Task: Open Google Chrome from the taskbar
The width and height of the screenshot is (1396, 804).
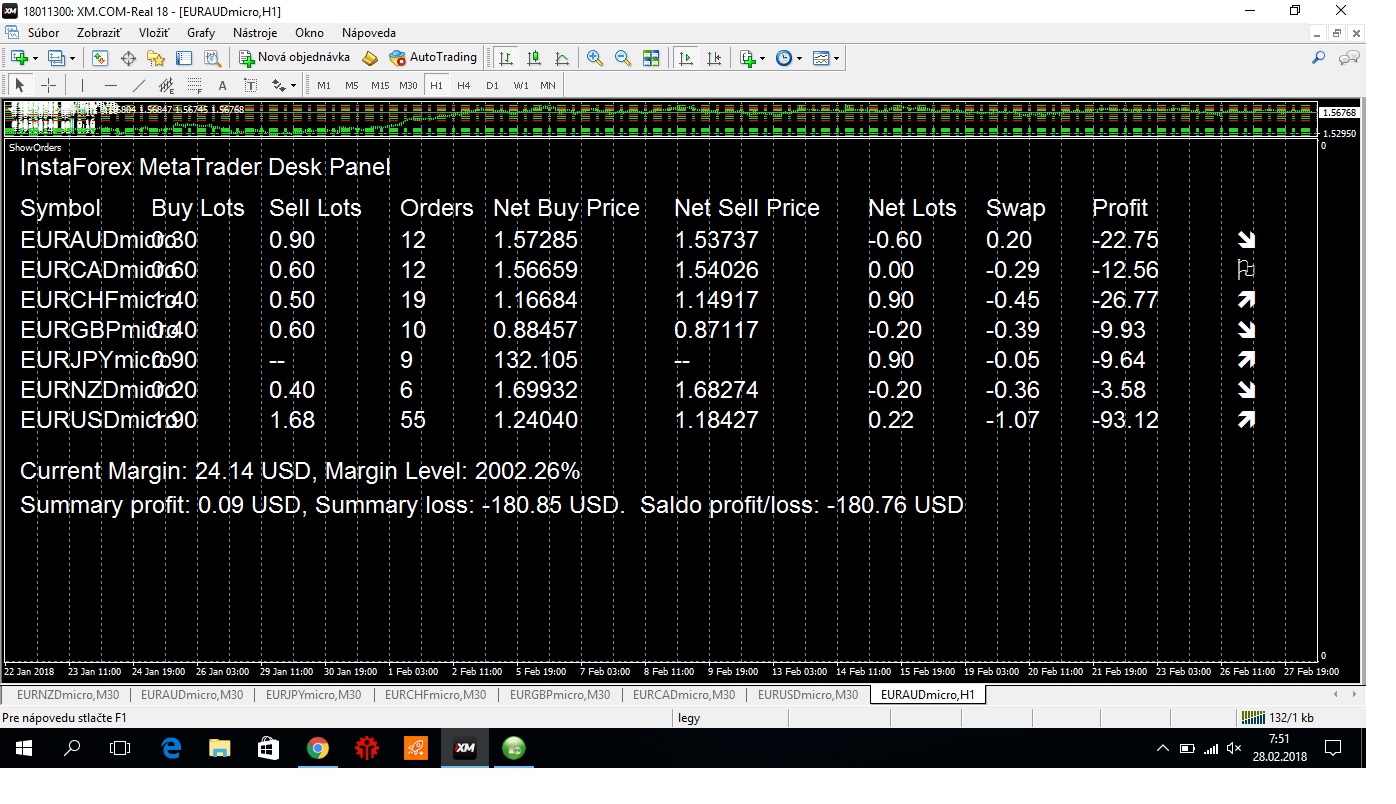Action: 318,748
